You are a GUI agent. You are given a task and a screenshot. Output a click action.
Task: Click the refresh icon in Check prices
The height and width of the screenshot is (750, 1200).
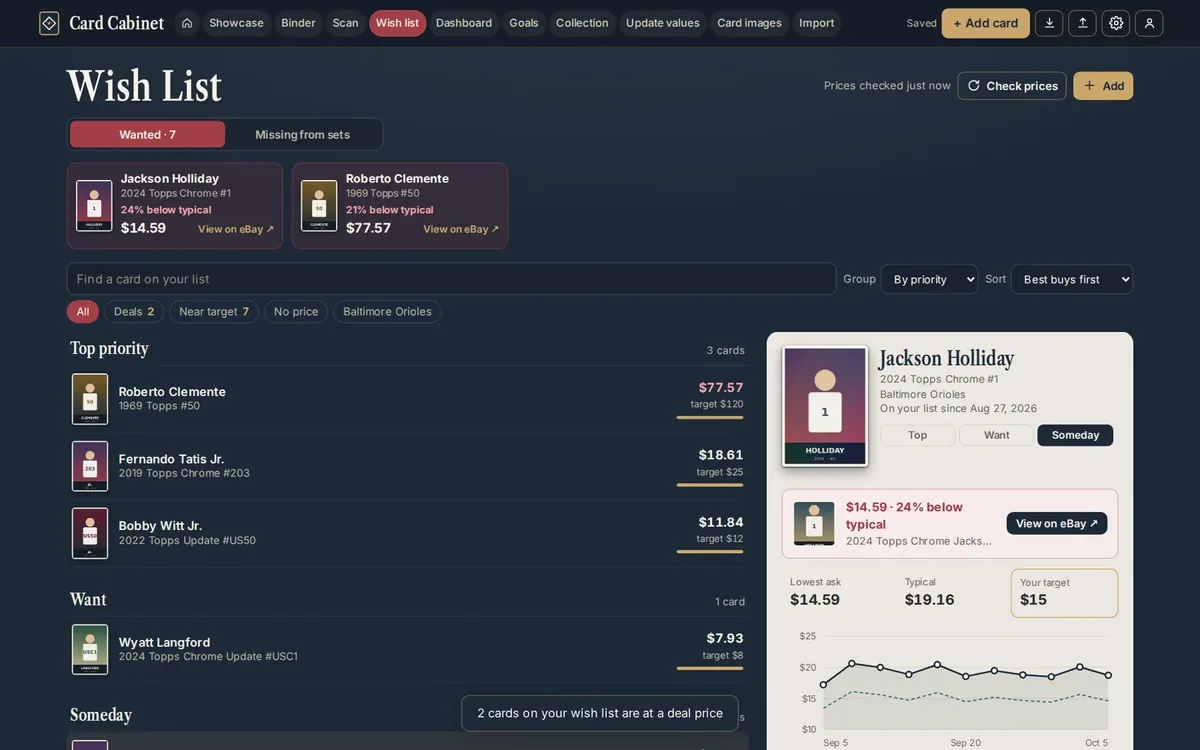[974, 86]
